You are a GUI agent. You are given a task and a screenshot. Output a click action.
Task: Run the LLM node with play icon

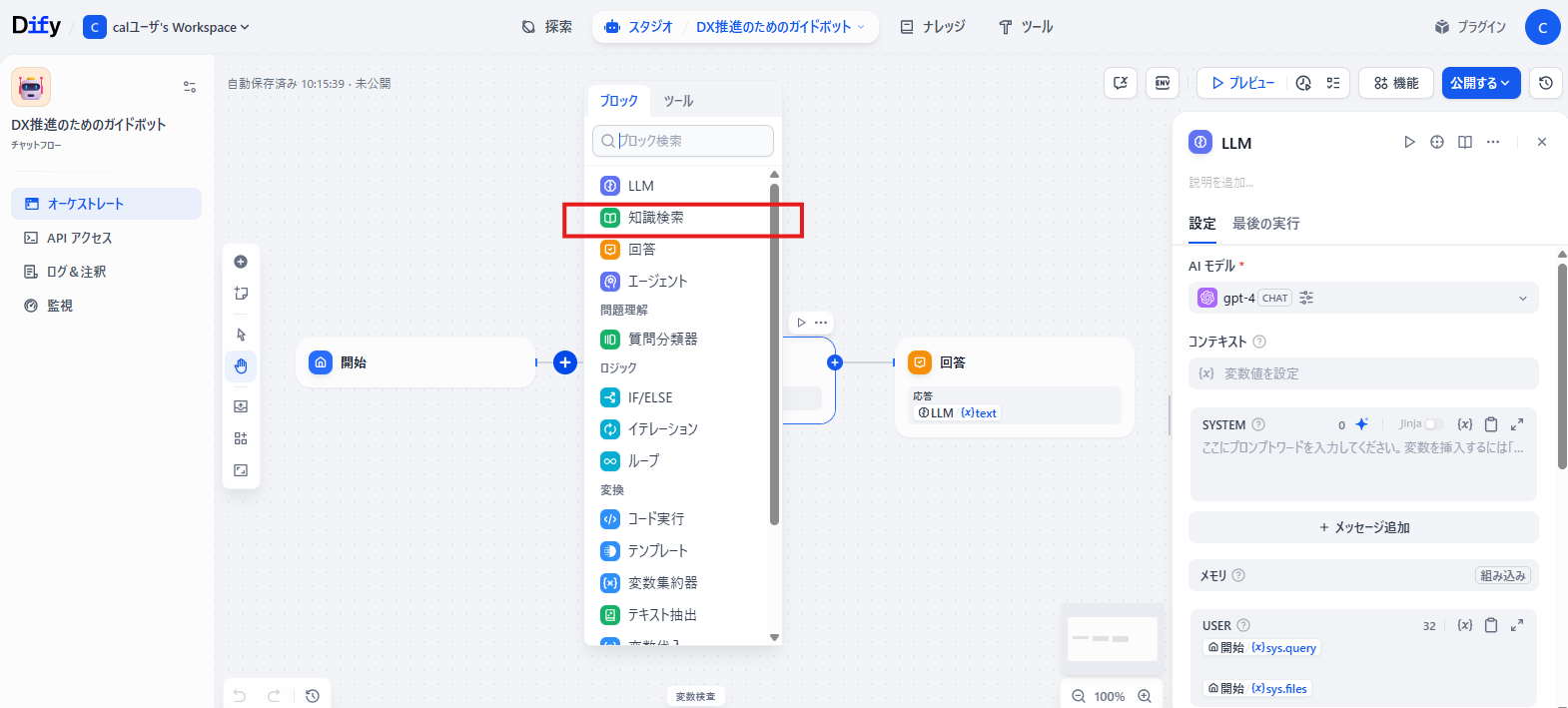click(x=1409, y=142)
